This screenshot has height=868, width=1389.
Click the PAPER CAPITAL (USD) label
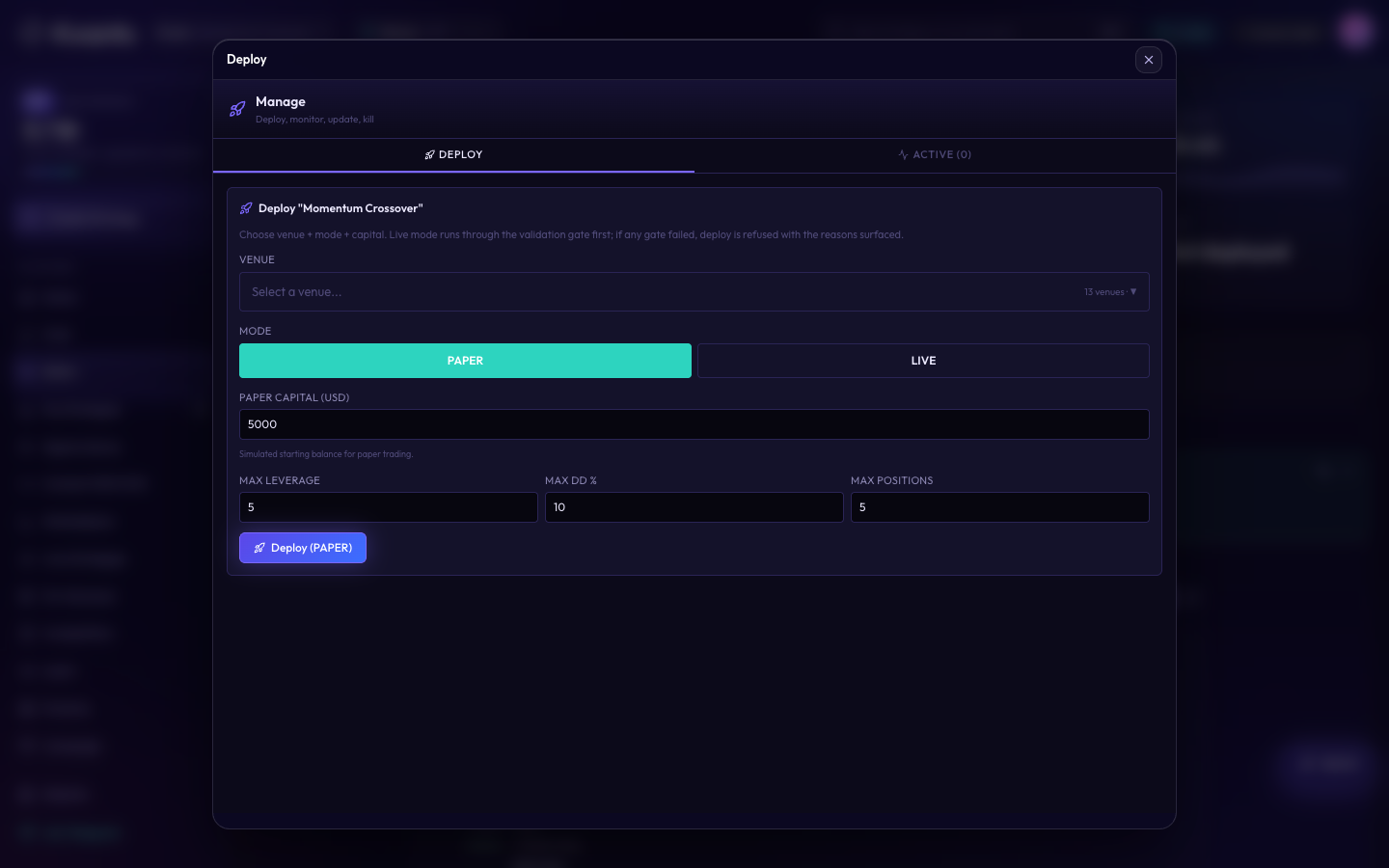pos(294,397)
